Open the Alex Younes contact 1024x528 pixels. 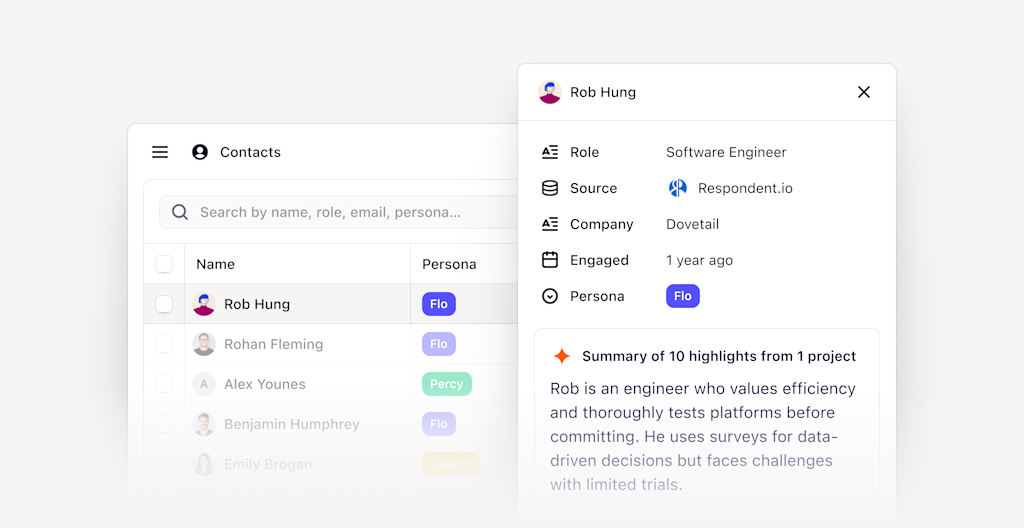[264, 384]
